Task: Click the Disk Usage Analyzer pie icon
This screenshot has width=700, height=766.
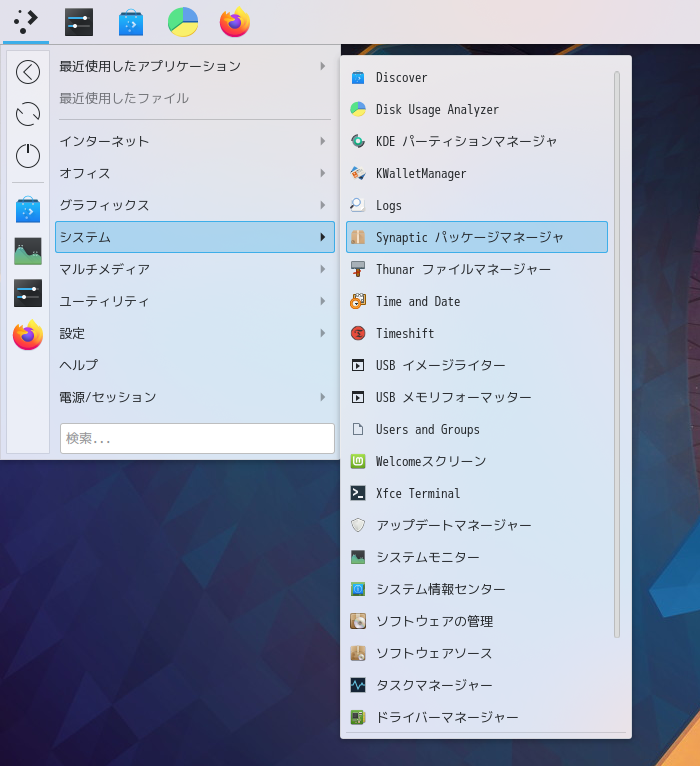Action: [x=358, y=109]
